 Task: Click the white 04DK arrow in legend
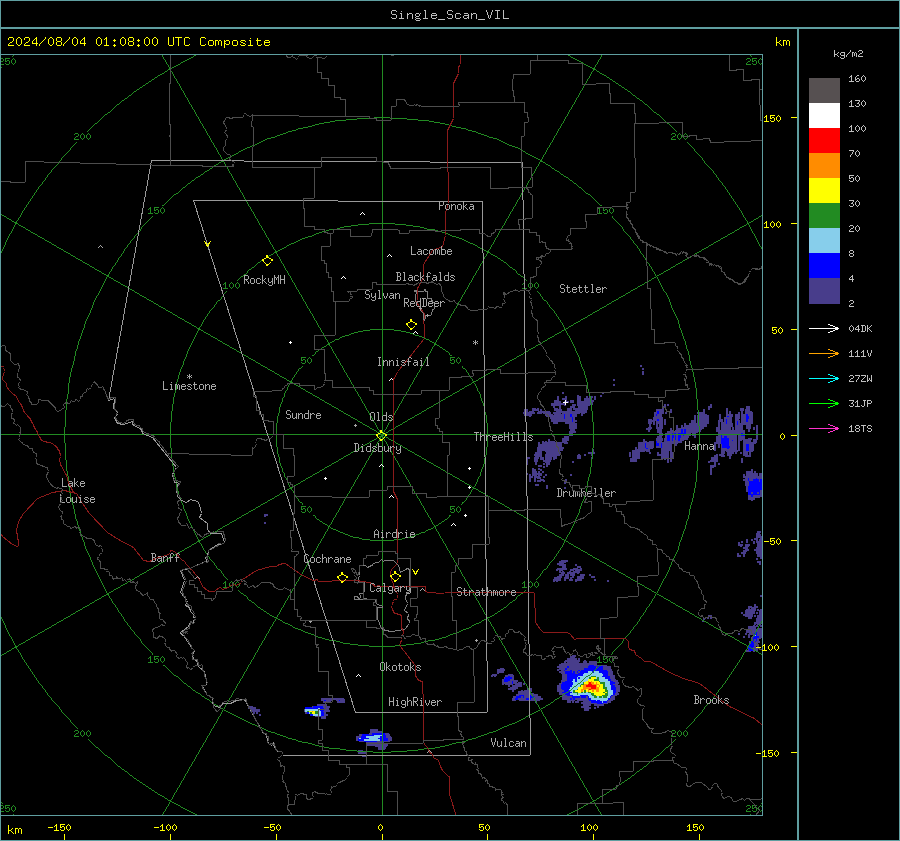point(824,328)
